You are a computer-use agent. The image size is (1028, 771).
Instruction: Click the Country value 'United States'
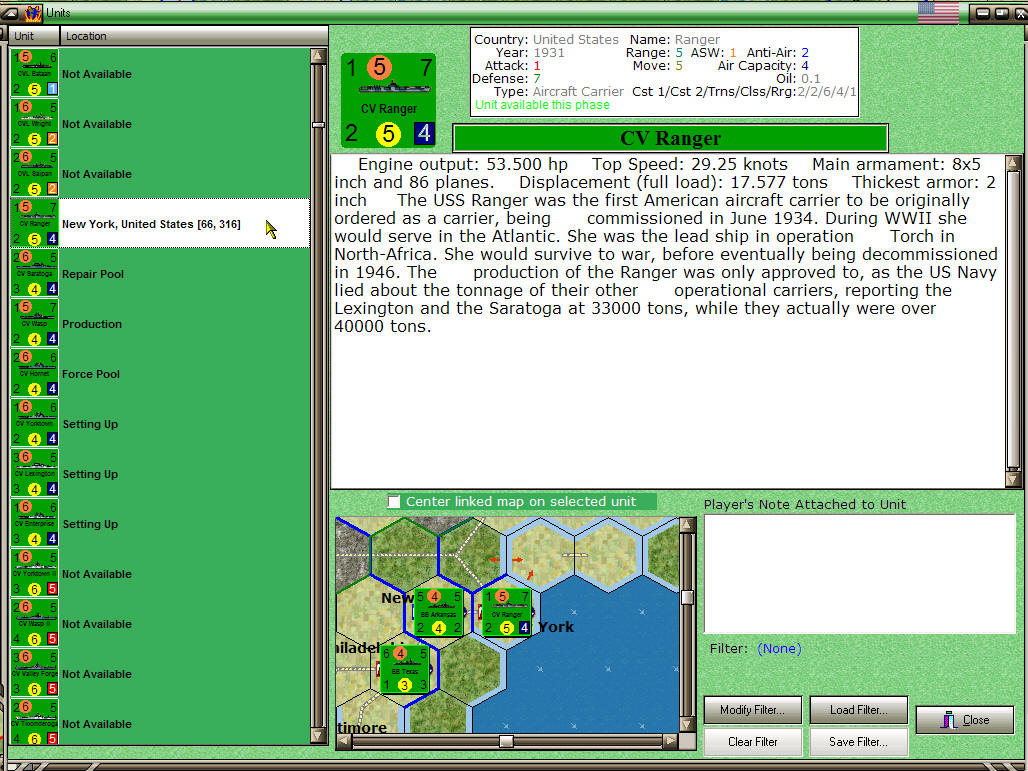pos(575,39)
